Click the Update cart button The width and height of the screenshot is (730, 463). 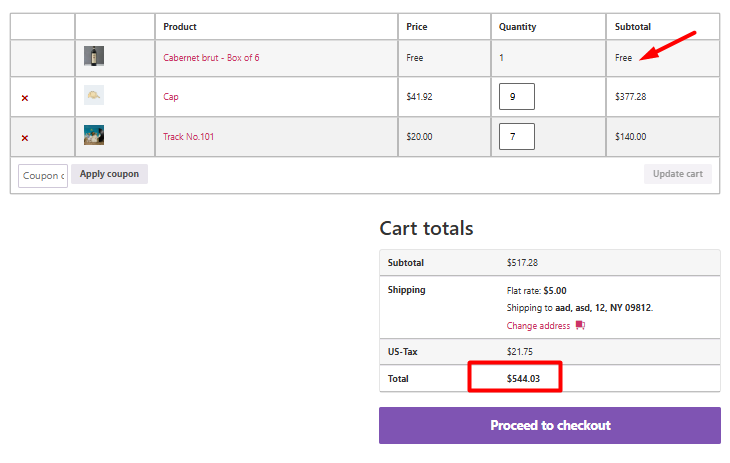click(677, 174)
